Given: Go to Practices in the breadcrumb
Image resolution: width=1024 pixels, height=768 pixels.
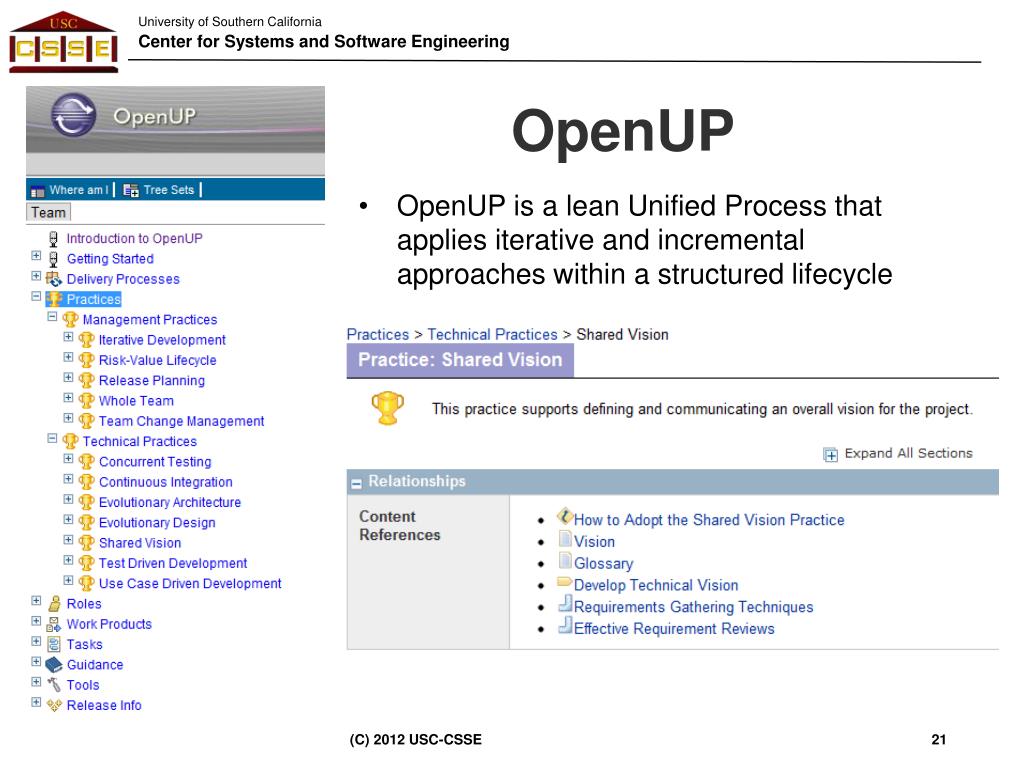Looking at the screenshot, I should [377, 334].
